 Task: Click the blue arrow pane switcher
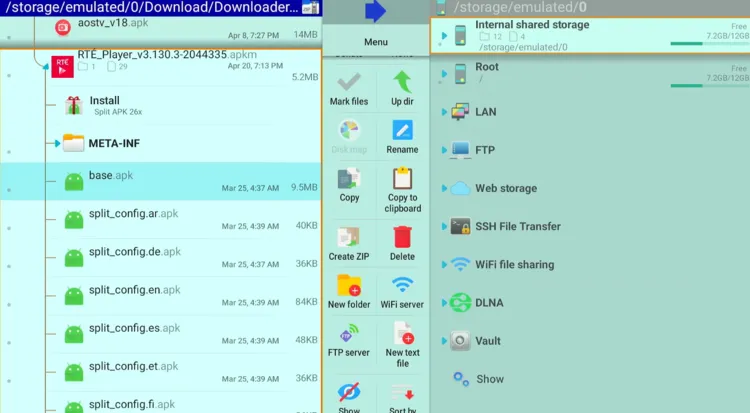[375, 11]
